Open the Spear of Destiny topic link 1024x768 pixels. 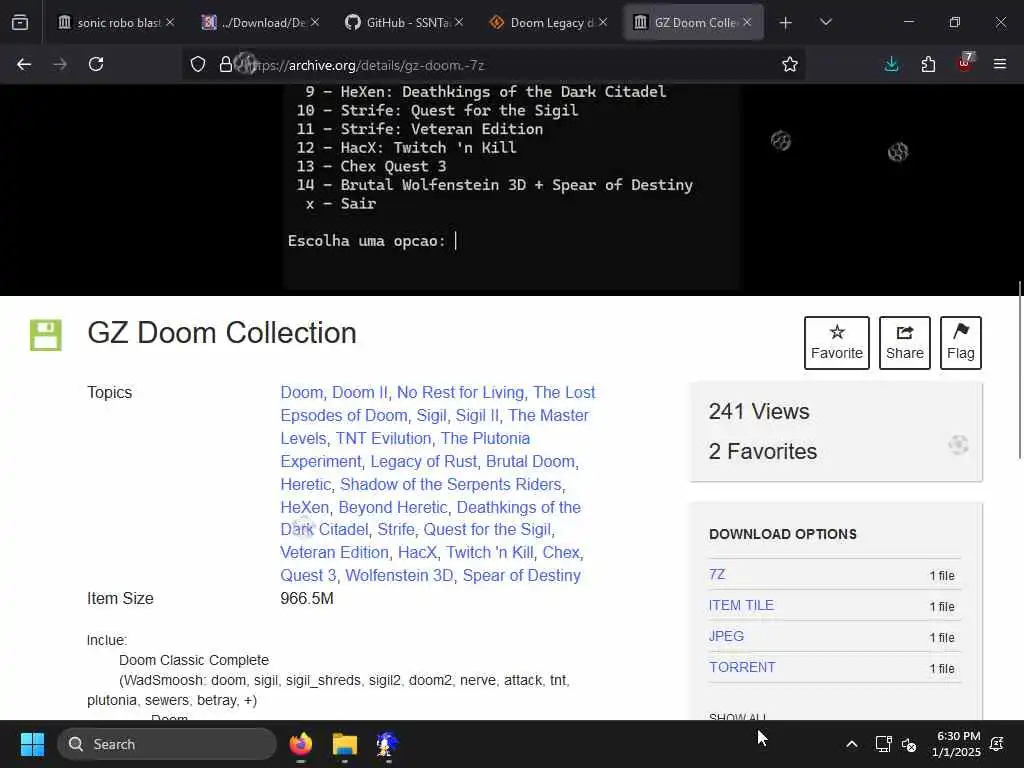(522, 575)
